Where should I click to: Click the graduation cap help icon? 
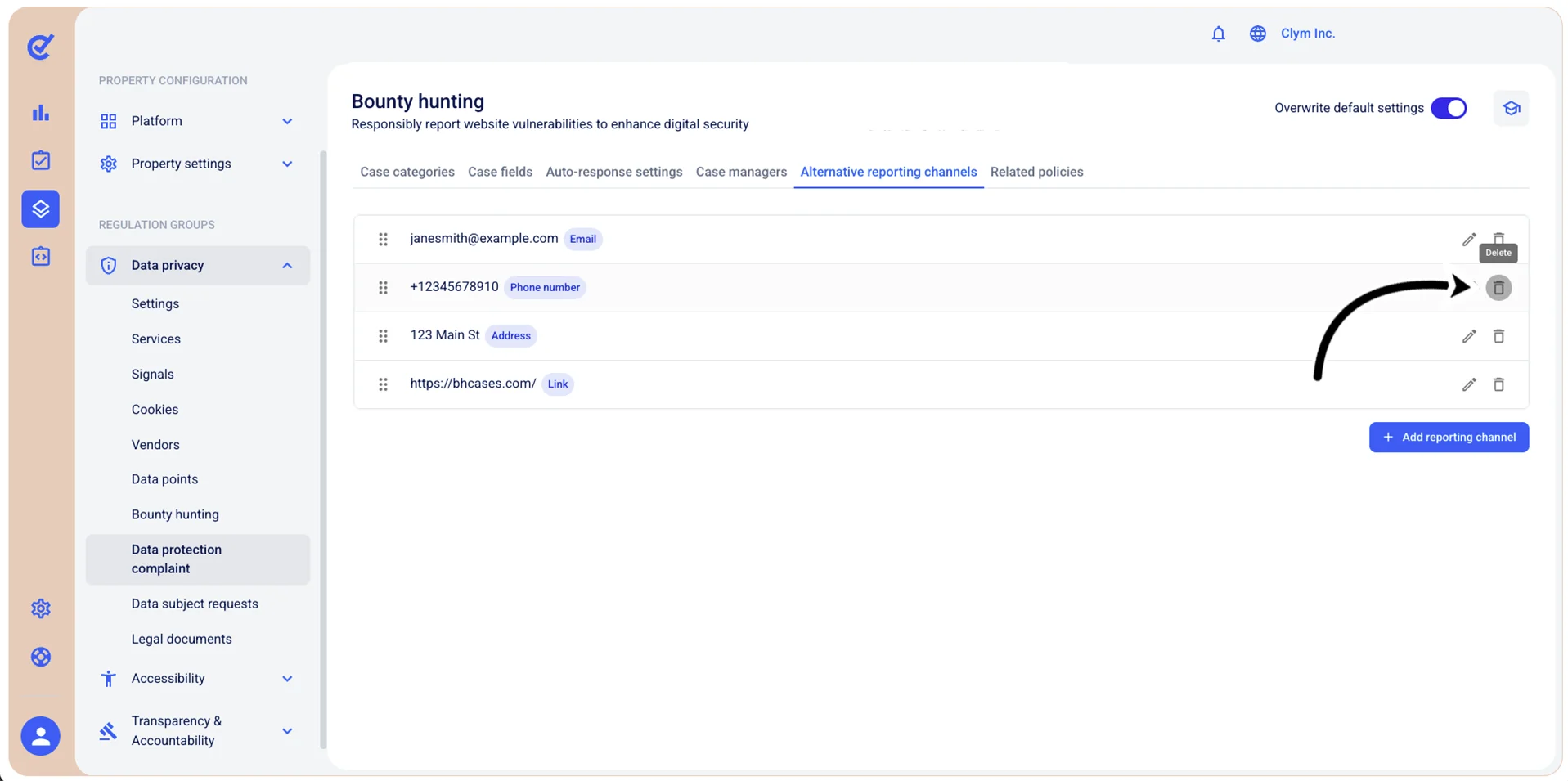click(x=1511, y=108)
